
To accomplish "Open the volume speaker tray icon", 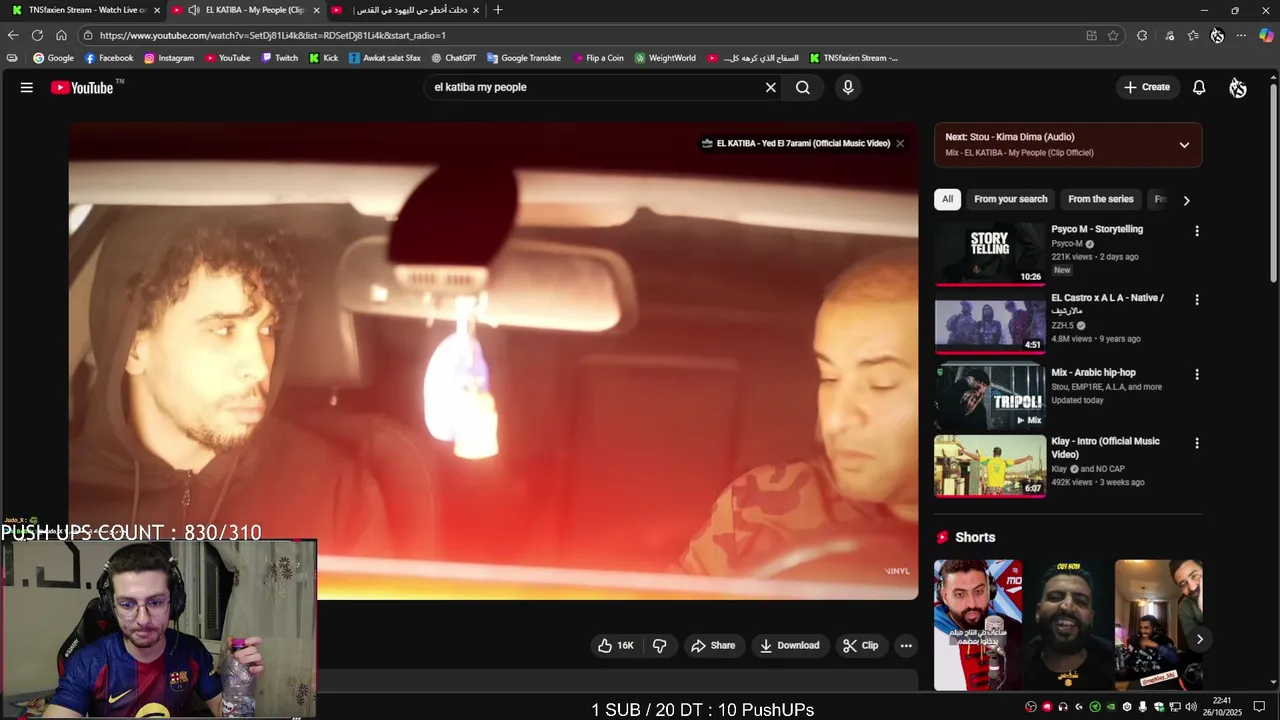I will point(1191,707).
